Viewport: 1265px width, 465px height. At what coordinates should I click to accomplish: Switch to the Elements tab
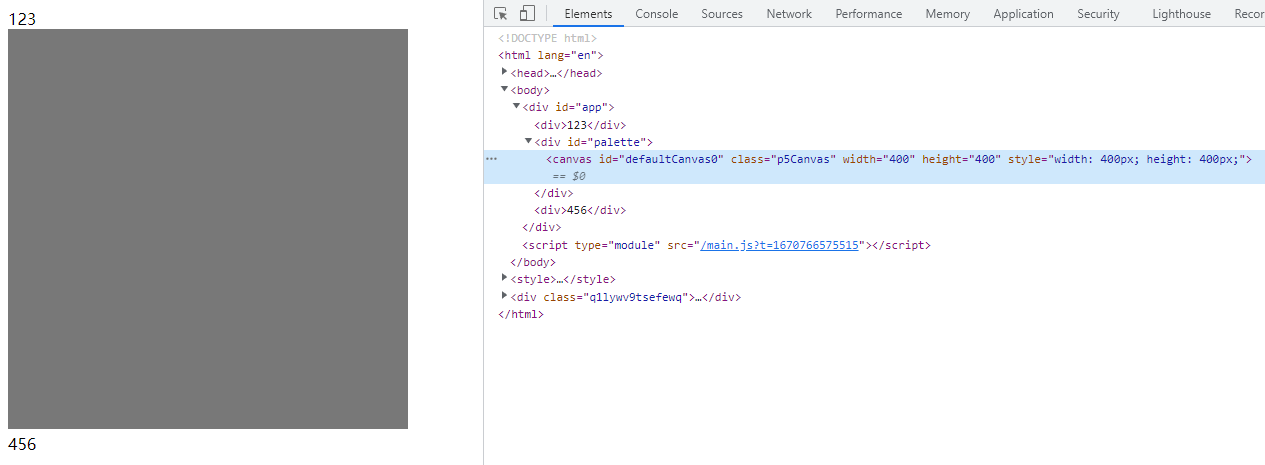click(588, 13)
